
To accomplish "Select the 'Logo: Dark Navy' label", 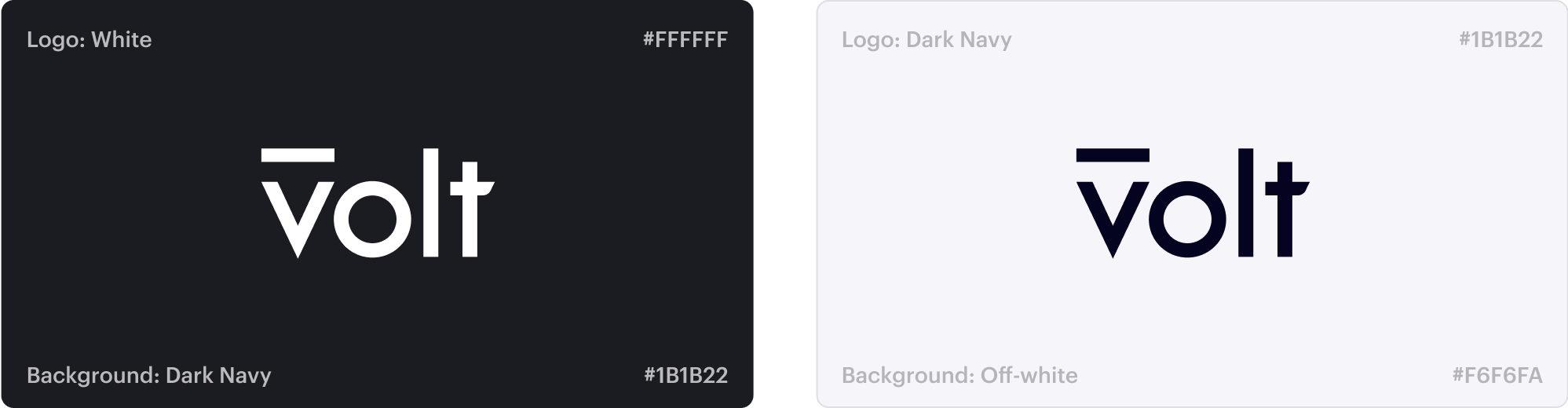I will point(927,40).
